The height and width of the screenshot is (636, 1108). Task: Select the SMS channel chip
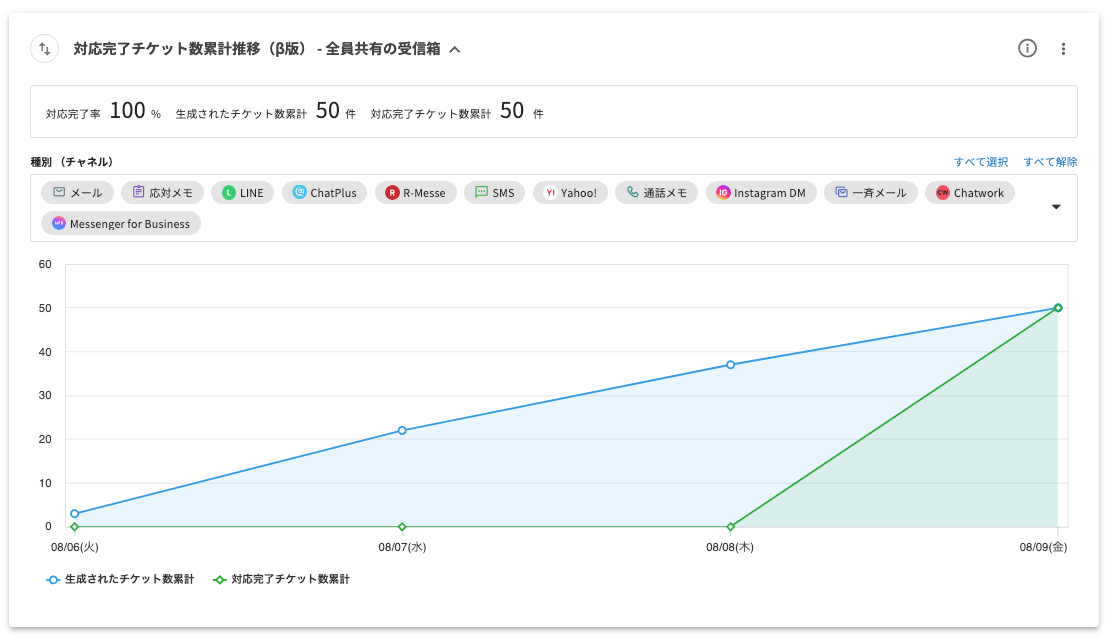coord(494,193)
